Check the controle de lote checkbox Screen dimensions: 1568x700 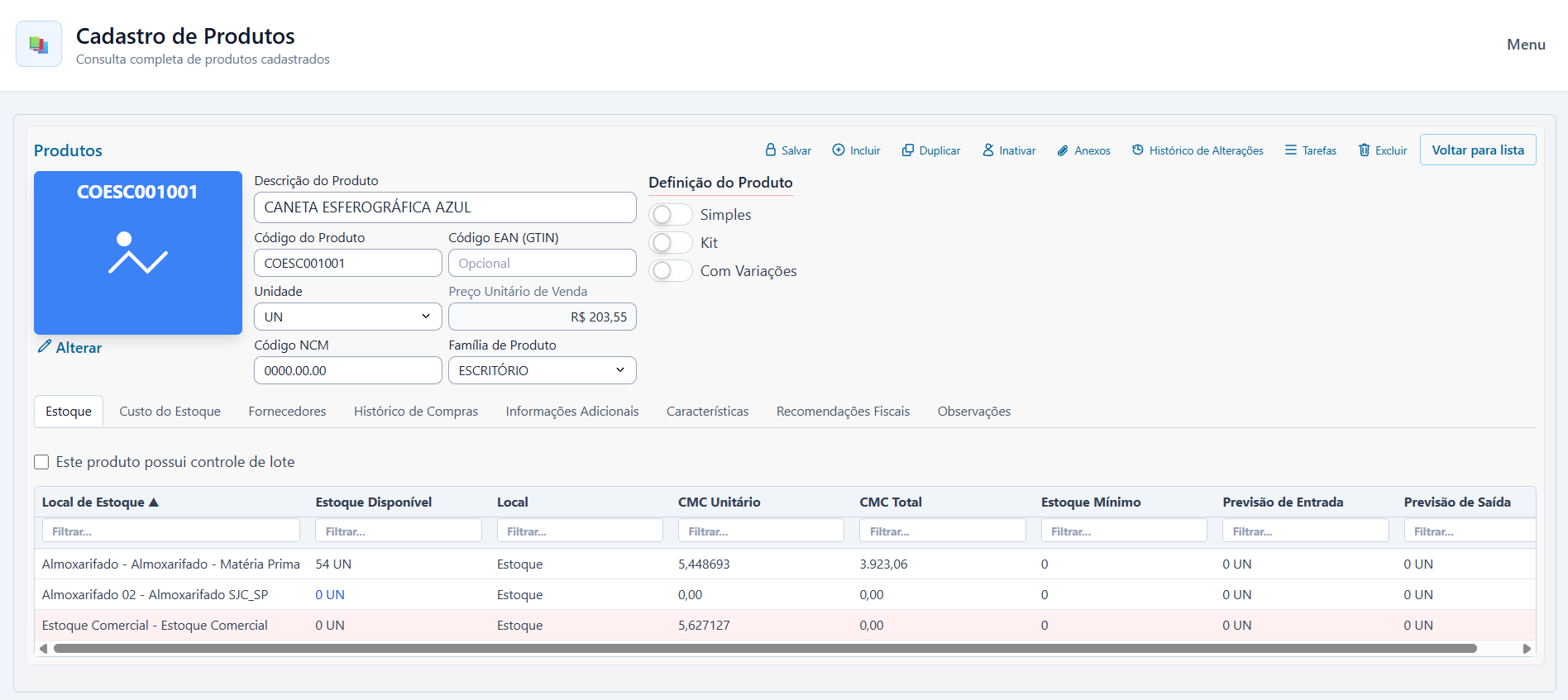(x=41, y=462)
